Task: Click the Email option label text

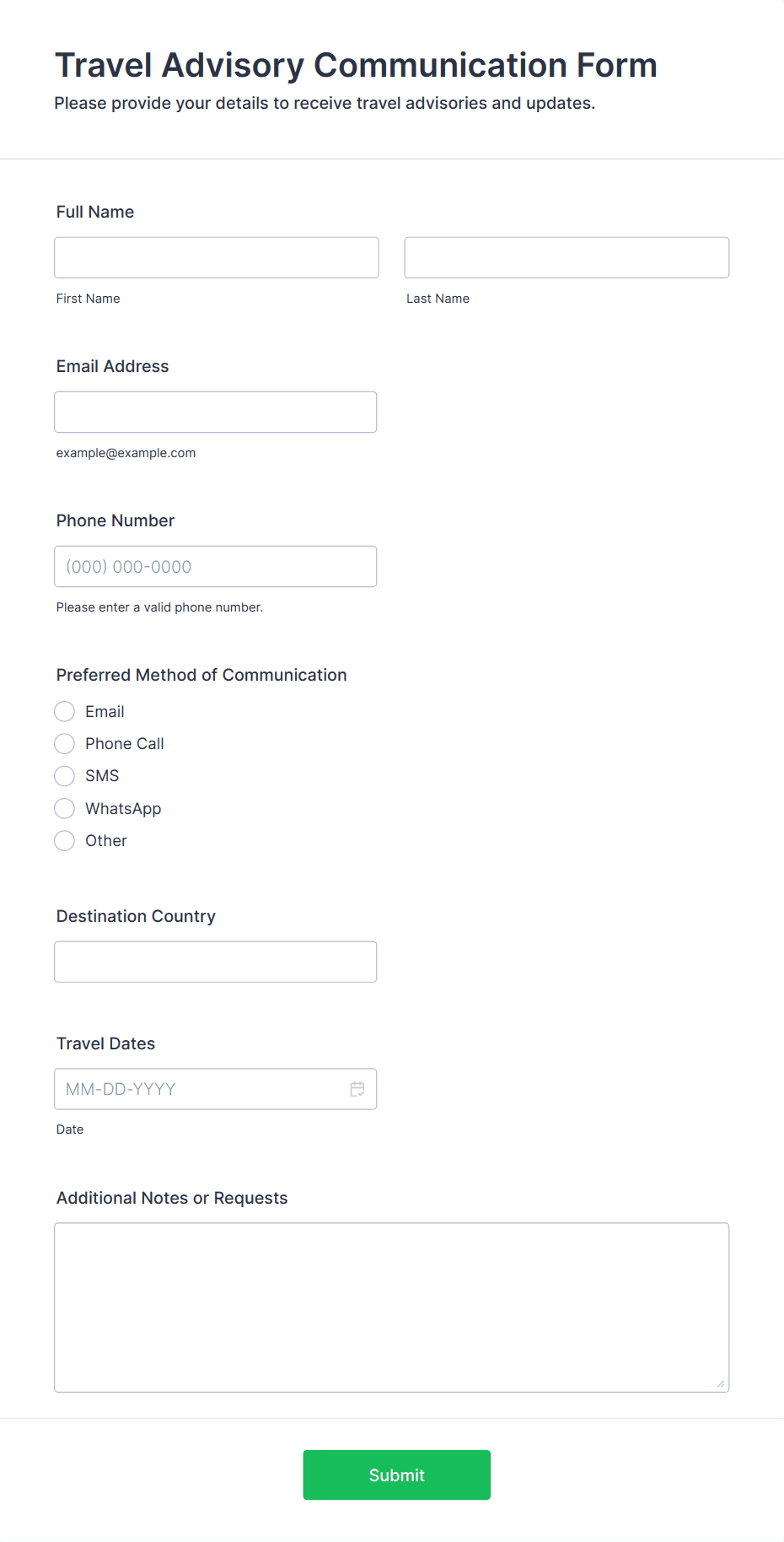Action: (105, 712)
